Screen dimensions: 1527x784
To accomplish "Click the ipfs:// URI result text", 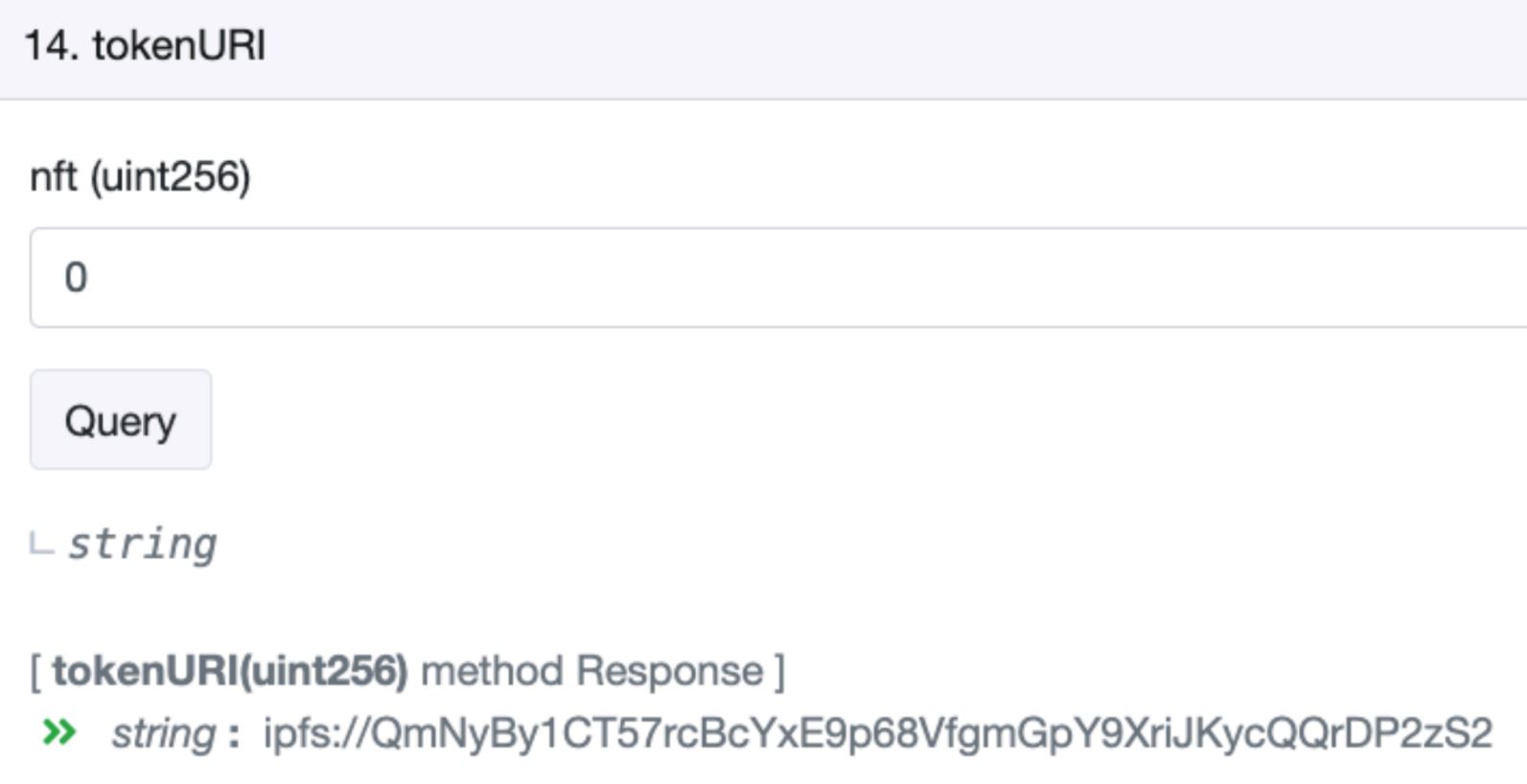I will (x=877, y=734).
